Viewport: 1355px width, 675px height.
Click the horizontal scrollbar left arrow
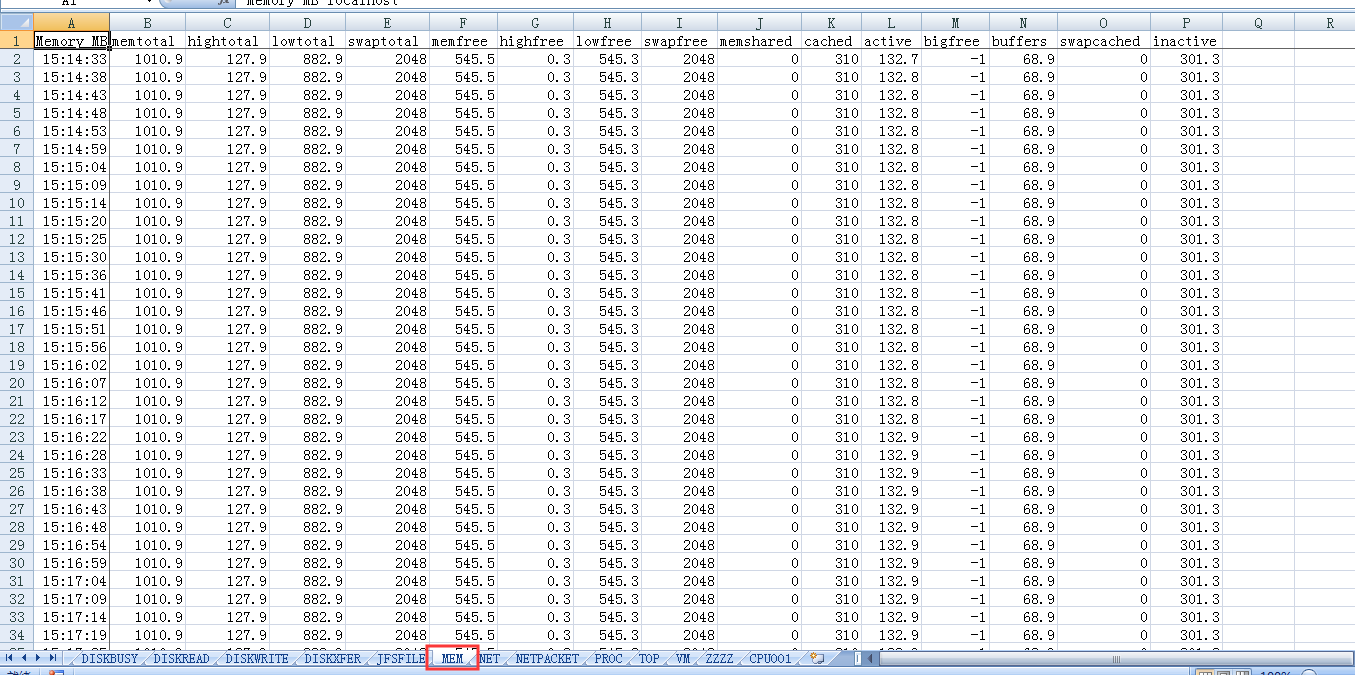point(872,658)
